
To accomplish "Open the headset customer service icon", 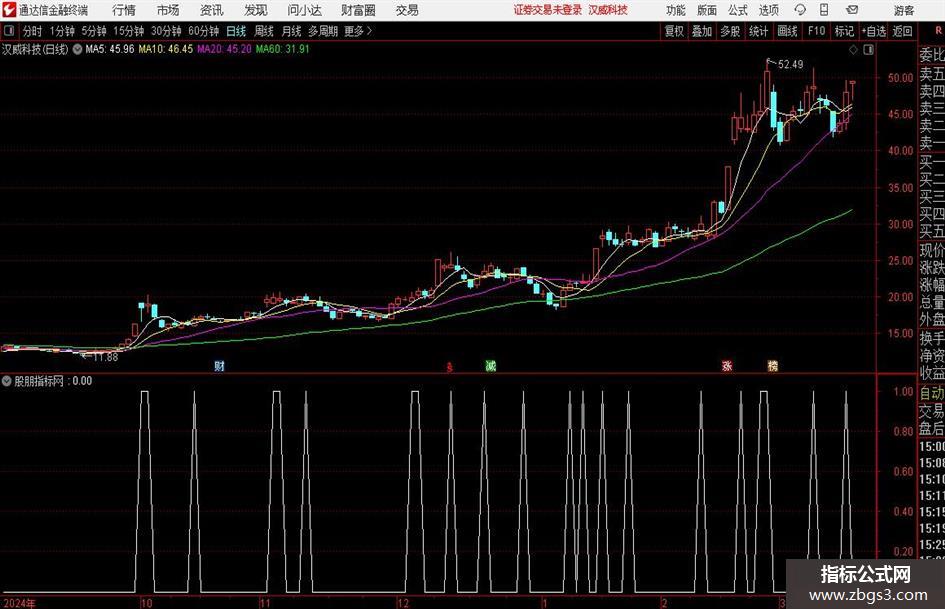I will 800,10.
